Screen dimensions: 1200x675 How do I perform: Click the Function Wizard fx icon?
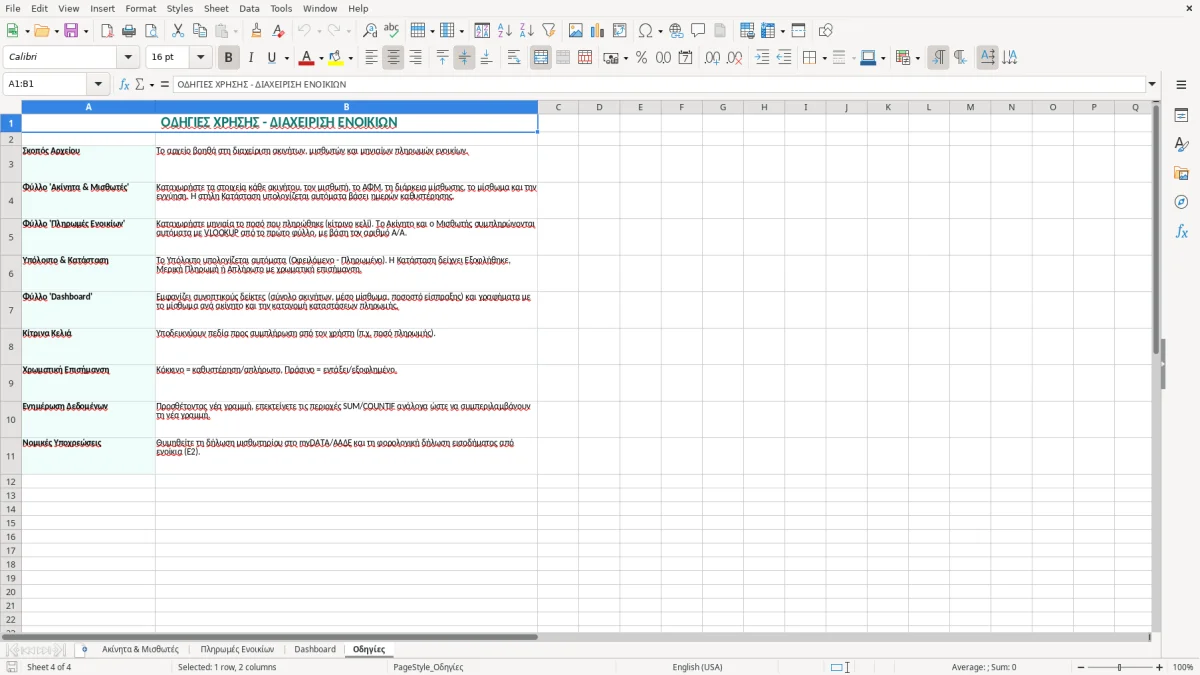pos(124,84)
